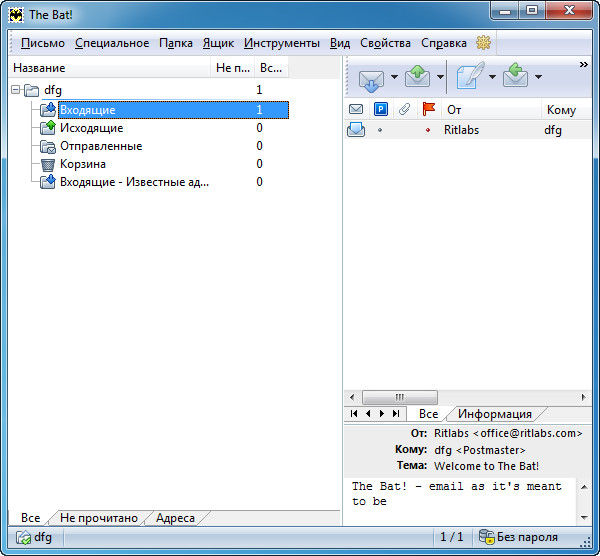Click the send queued mail toolbar icon
The height and width of the screenshot is (556, 600).
tap(418, 78)
